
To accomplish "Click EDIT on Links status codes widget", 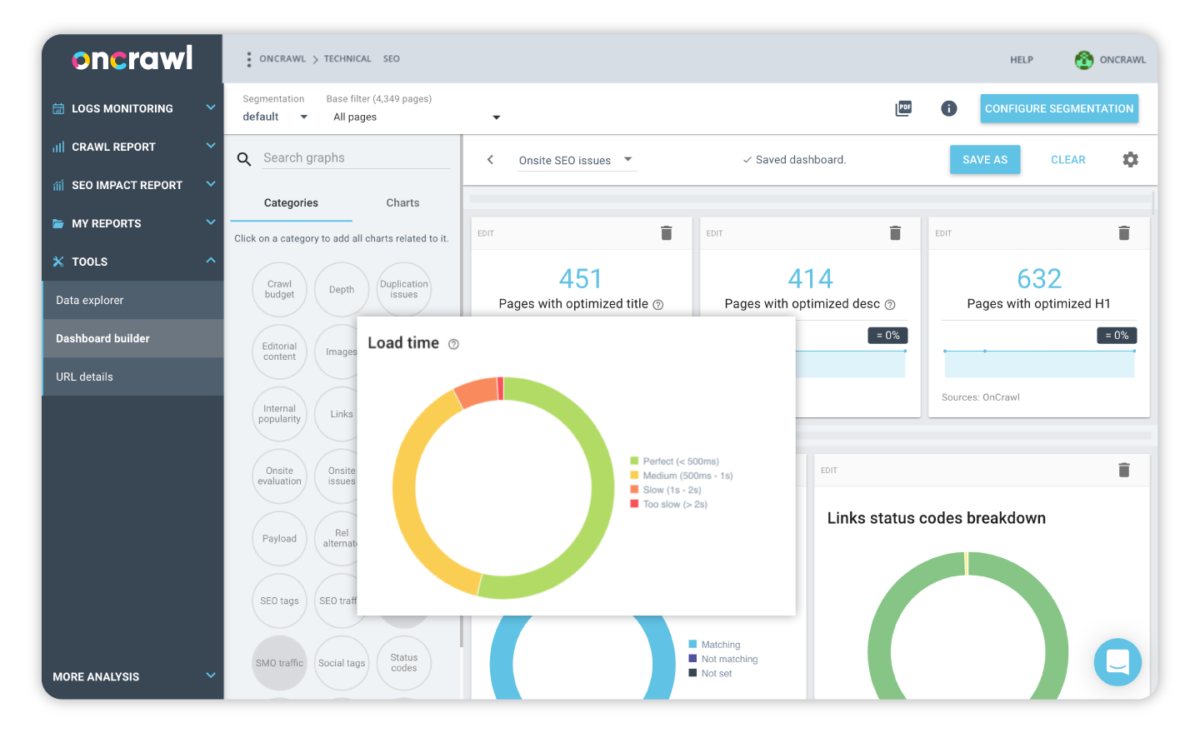I will pyautogui.click(x=829, y=471).
